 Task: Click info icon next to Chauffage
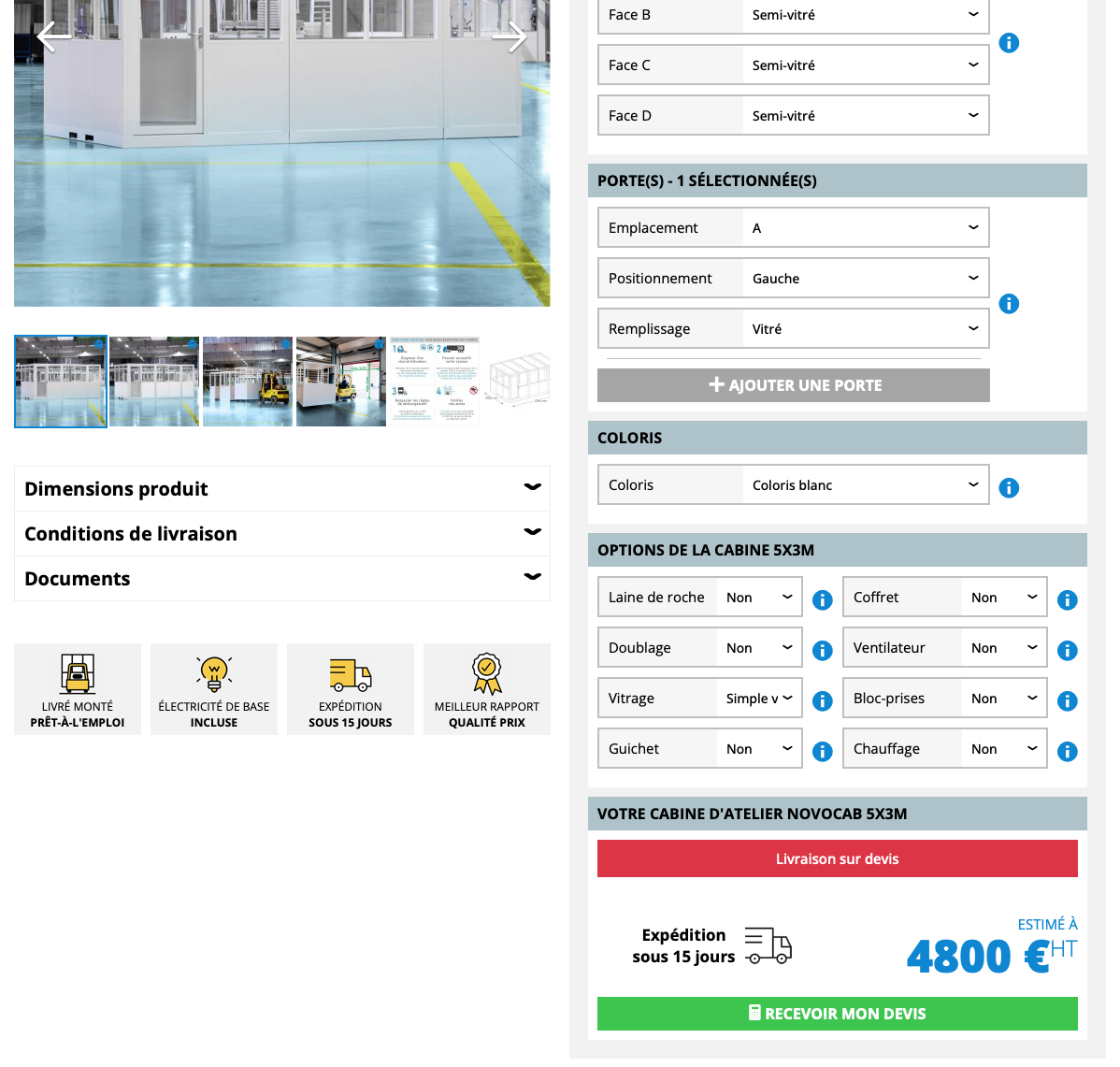pyautogui.click(x=1067, y=751)
